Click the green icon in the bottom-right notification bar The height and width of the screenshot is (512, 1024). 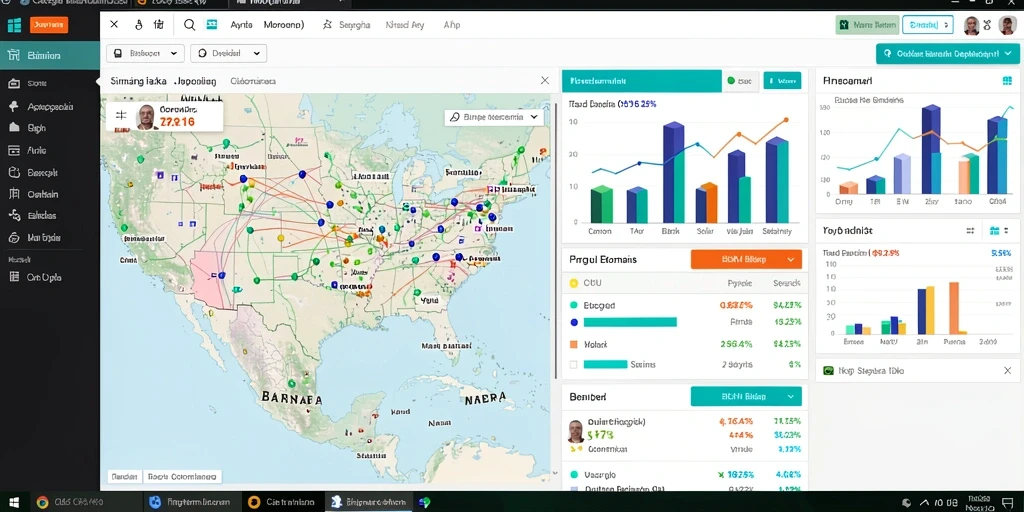[828, 370]
